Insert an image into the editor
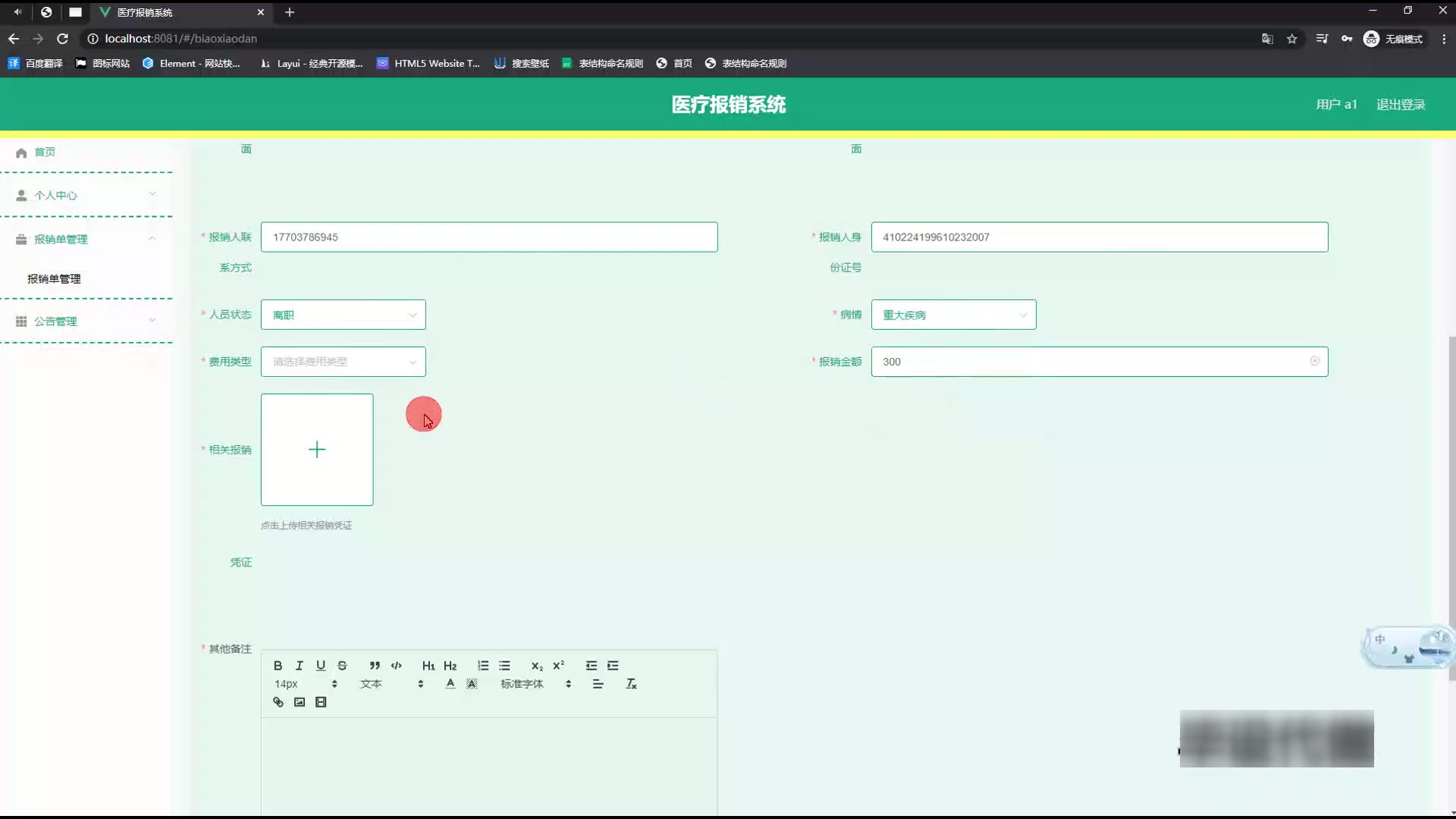Viewport: 1456px width, 819px height. (300, 702)
